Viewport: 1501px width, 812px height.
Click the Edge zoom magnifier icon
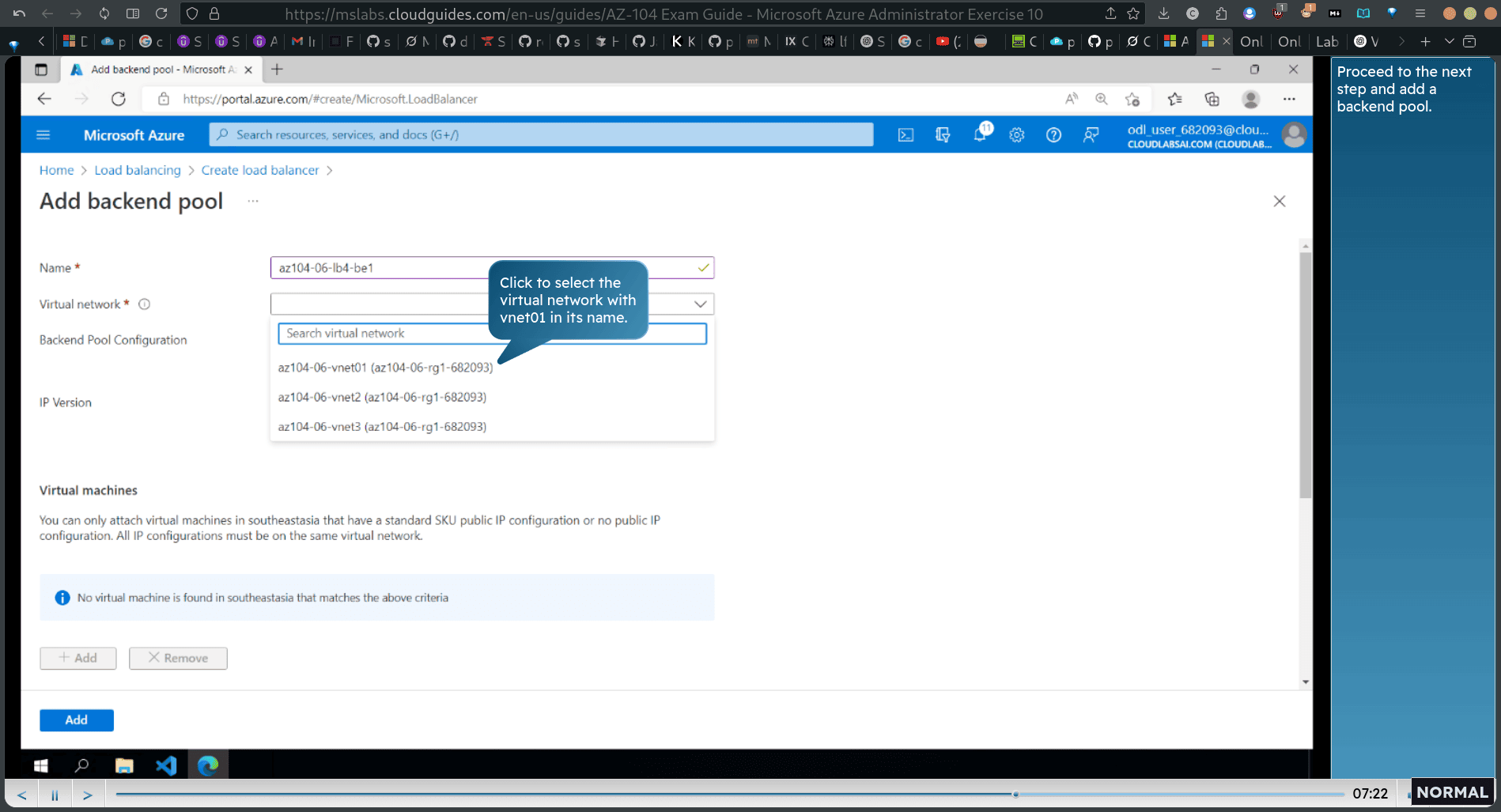[x=1102, y=99]
